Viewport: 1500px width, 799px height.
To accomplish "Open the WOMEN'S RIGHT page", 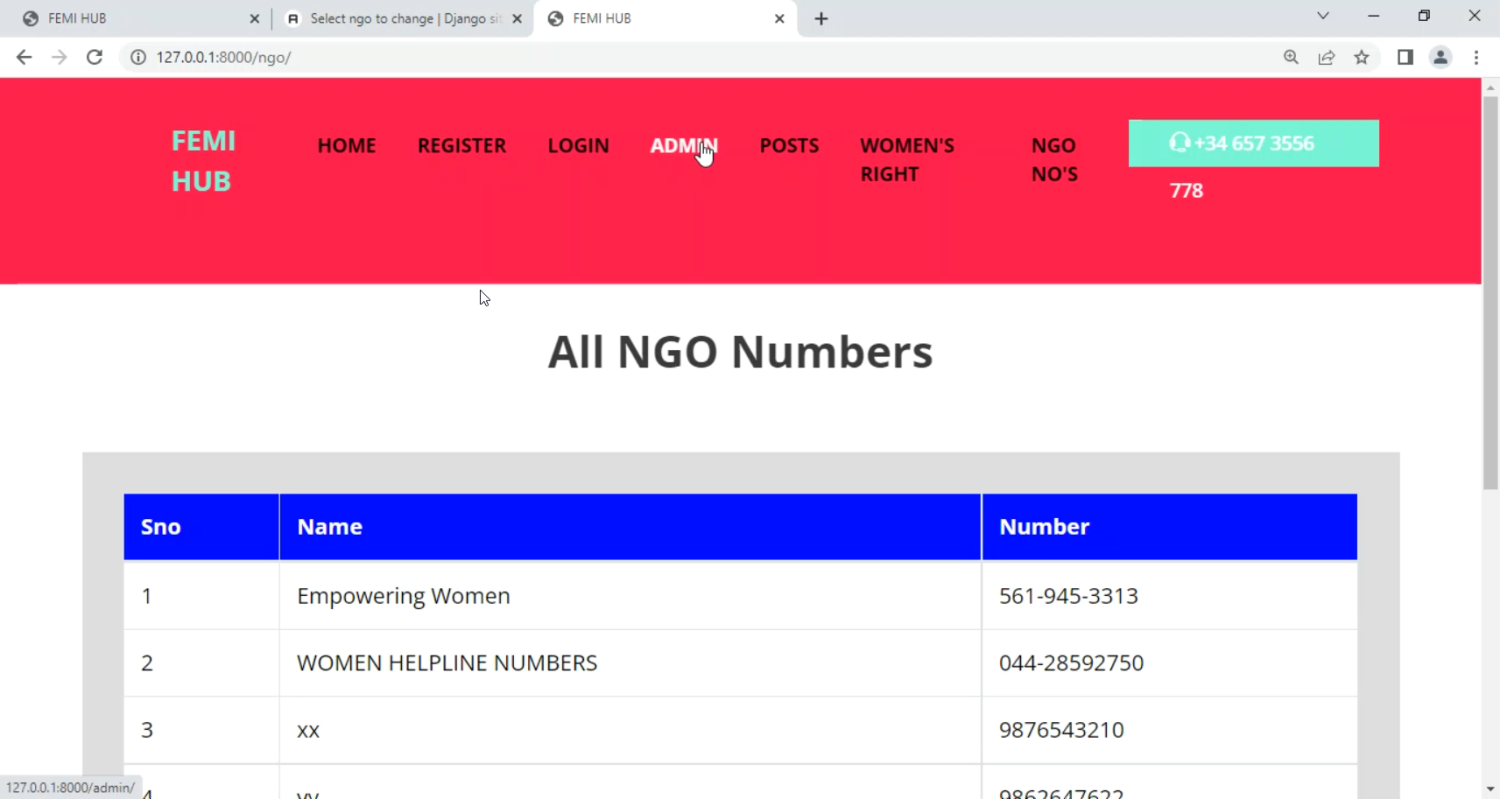I will [x=907, y=159].
